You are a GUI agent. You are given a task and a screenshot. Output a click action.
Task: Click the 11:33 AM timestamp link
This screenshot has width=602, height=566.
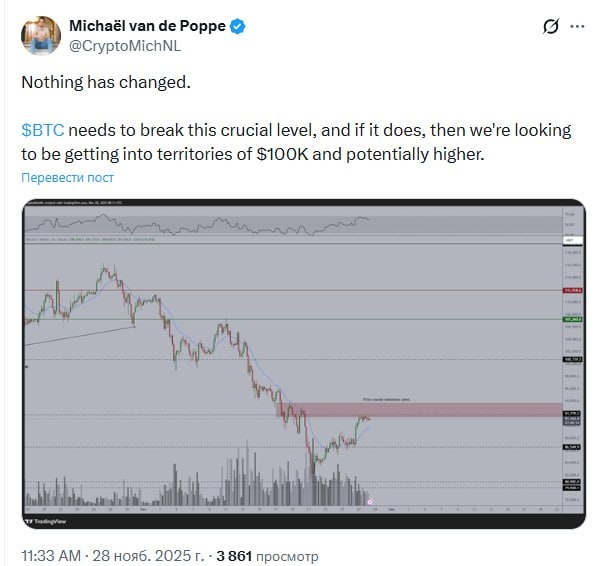(x=51, y=556)
